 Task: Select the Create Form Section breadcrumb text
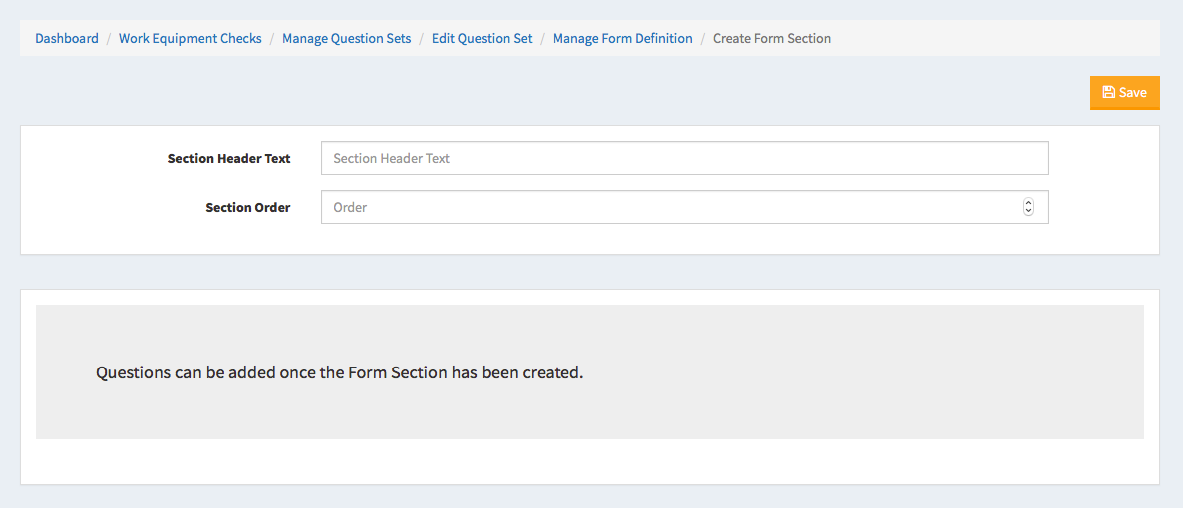click(772, 38)
